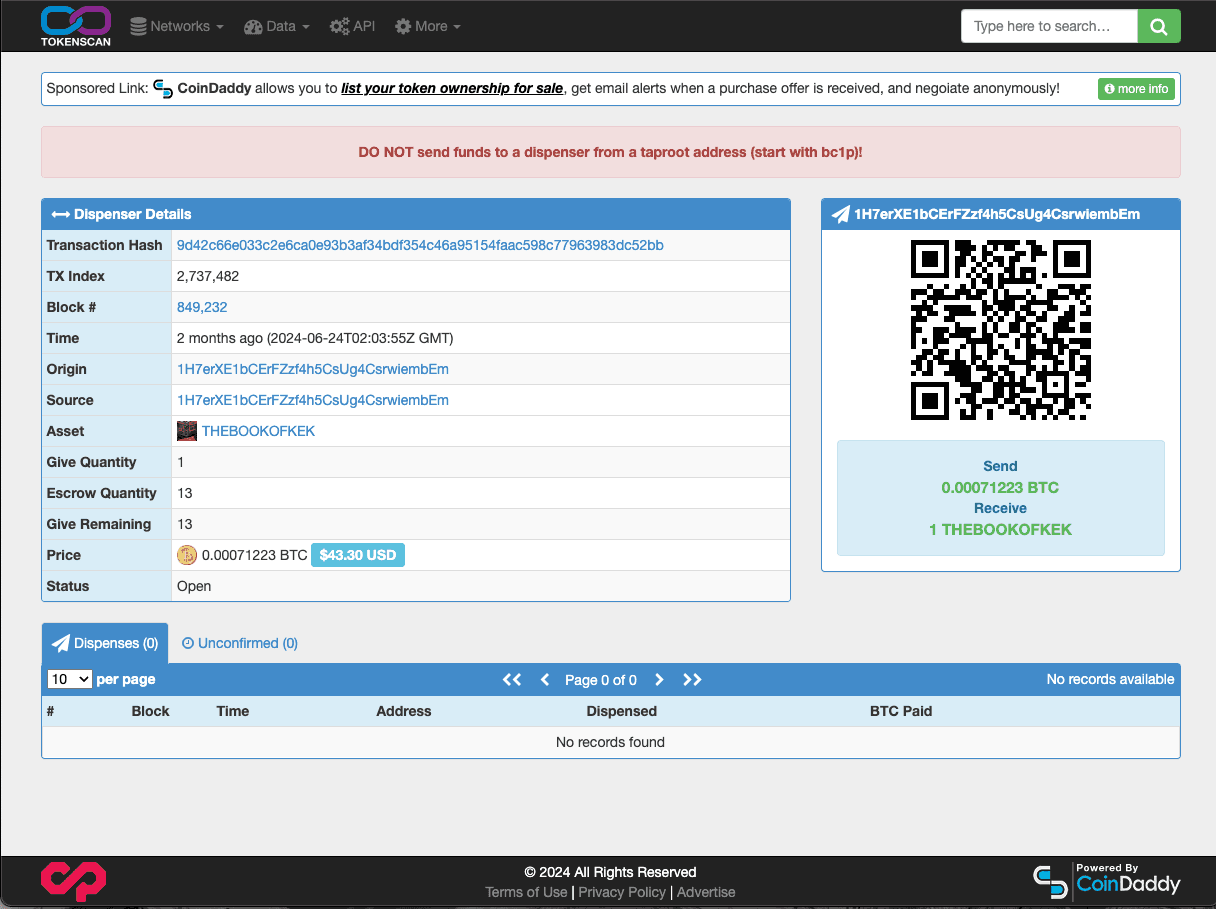
Task: Open the transaction hash link
Action: 420,245
